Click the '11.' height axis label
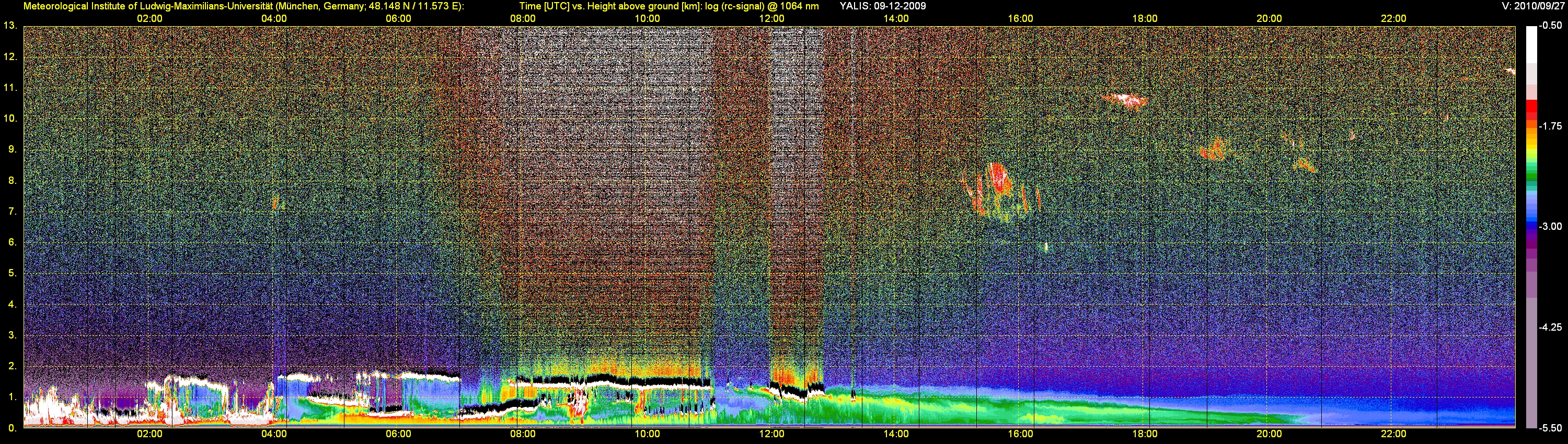This screenshot has height=444, width=1568. (x=10, y=88)
